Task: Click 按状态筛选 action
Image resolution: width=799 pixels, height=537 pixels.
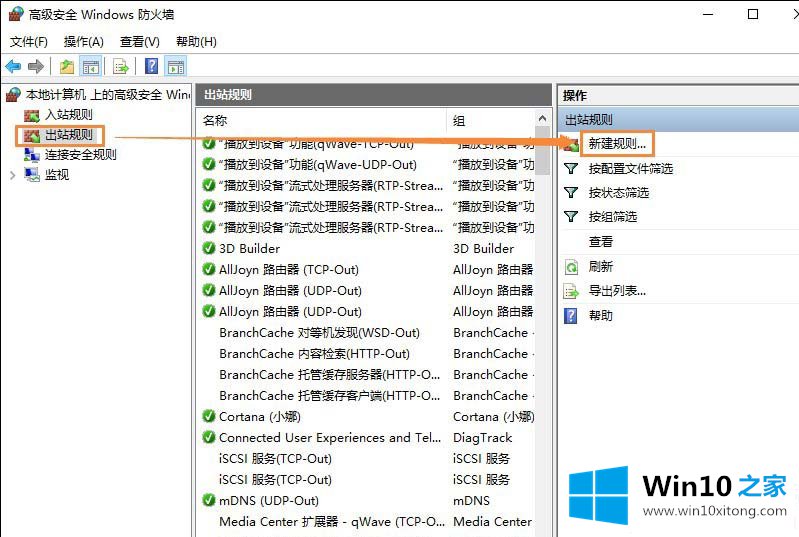Action: point(619,193)
